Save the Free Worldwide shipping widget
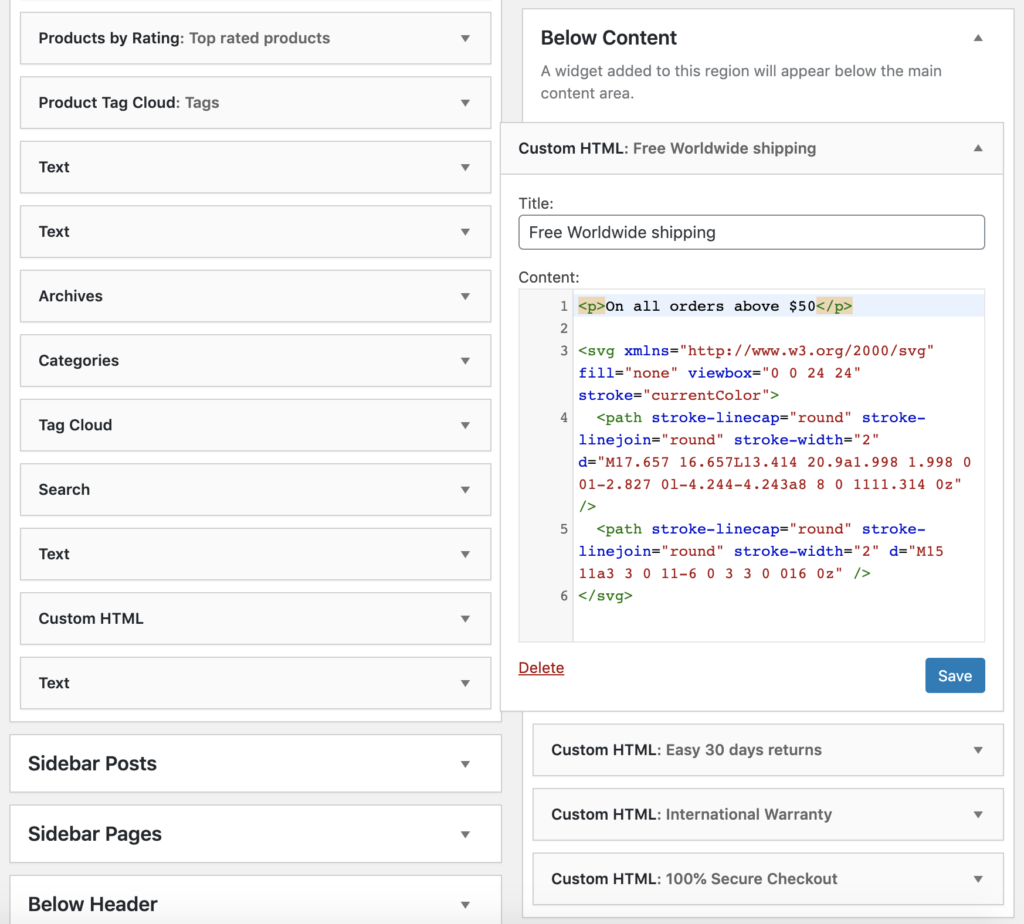The height and width of the screenshot is (924, 1024). [954, 675]
